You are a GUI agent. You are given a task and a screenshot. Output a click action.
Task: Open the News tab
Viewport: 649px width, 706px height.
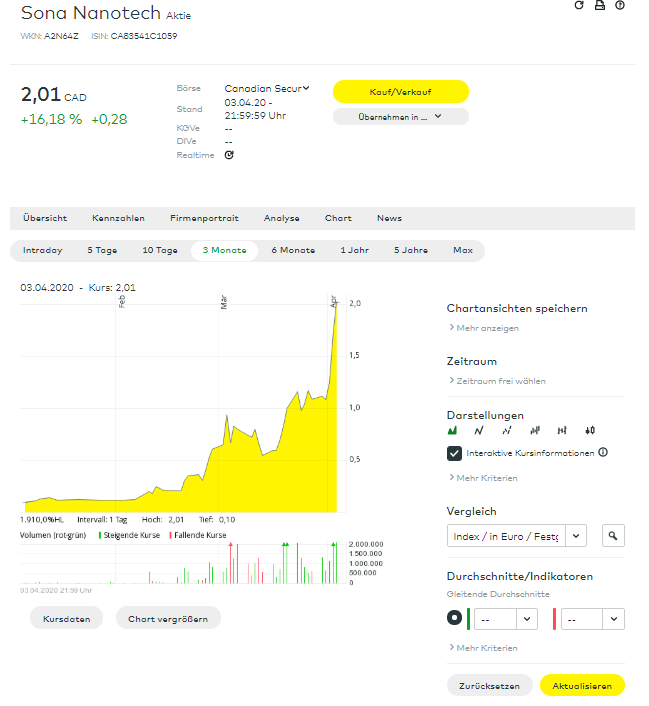(x=389, y=218)
